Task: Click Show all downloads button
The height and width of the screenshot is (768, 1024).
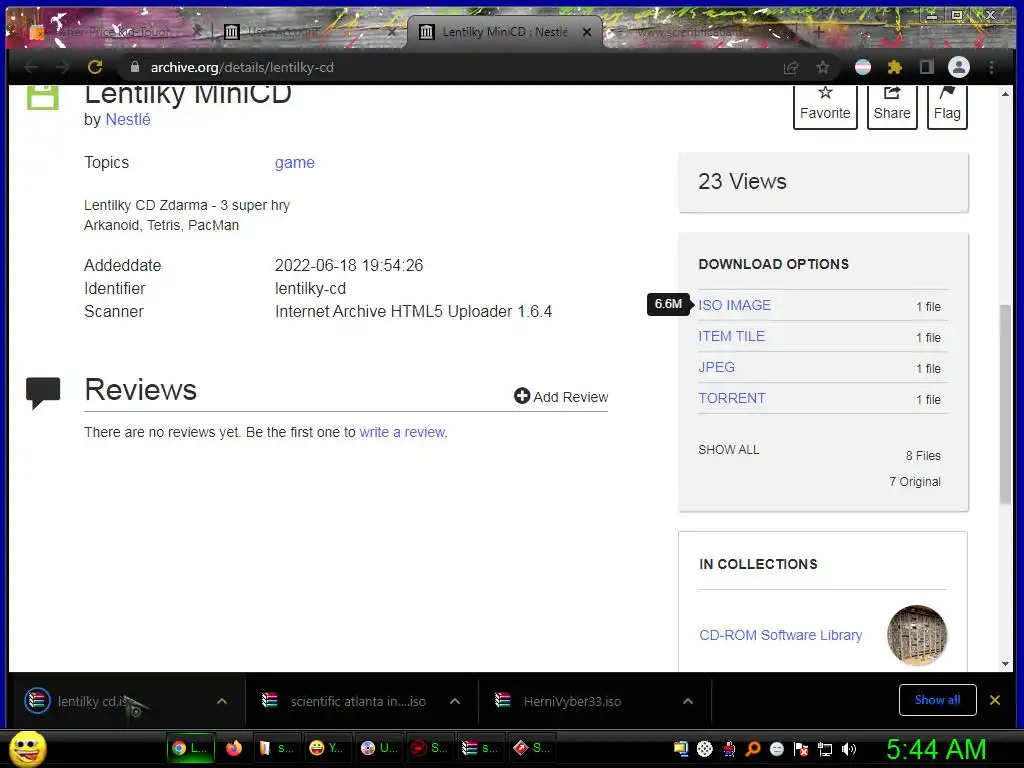Action: pos(937,700)
